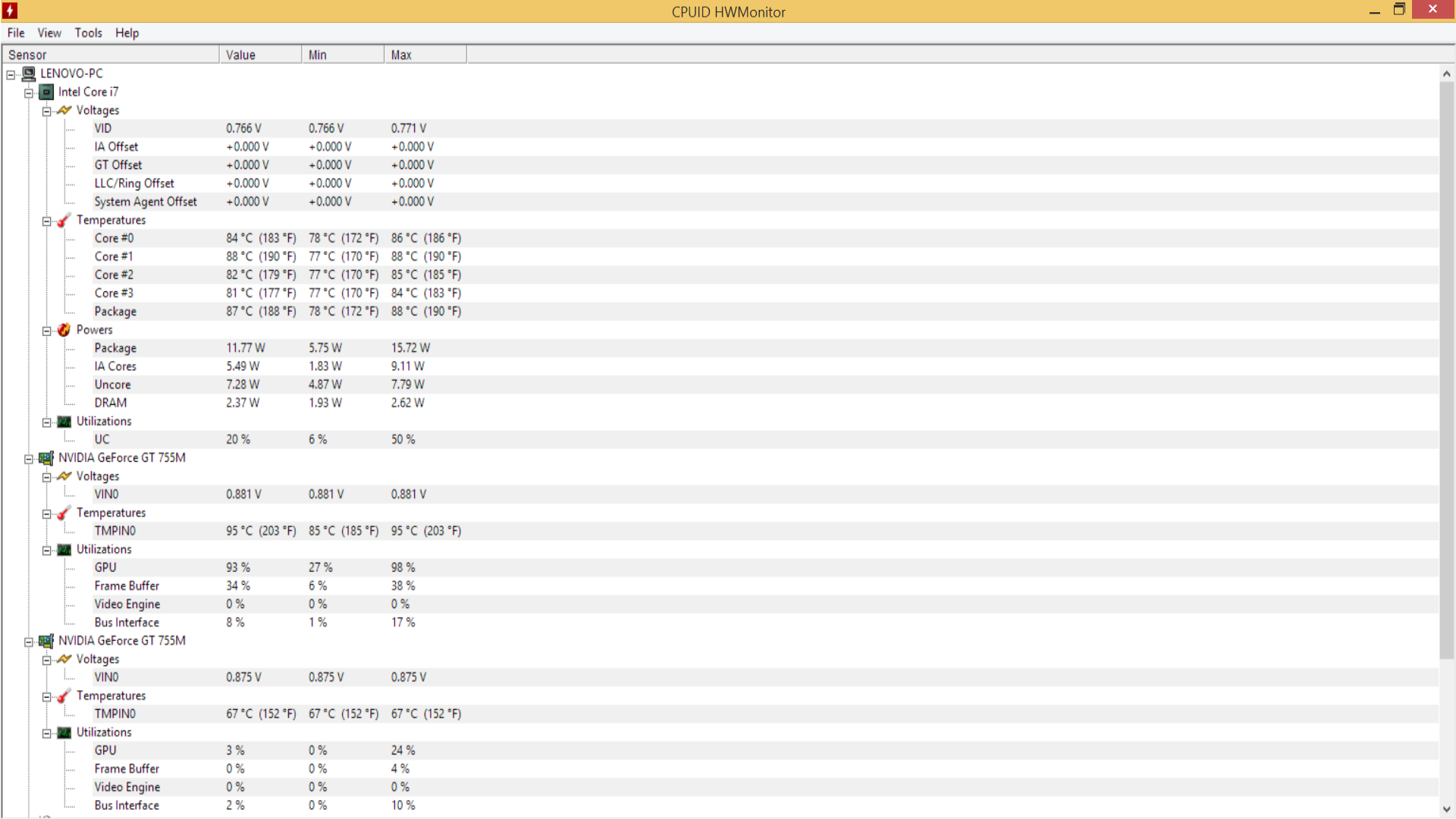The width and height of the screenshot is (1456, 819).
Task: Click the Min column header
Action: tap(343, 55)
